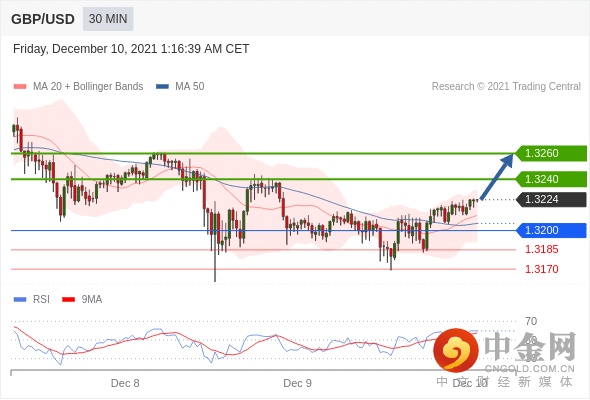The height and width of the screenshot is (400, 590).
Task: Select the 'MA 50' legend label
Action: tap(190, 87)
